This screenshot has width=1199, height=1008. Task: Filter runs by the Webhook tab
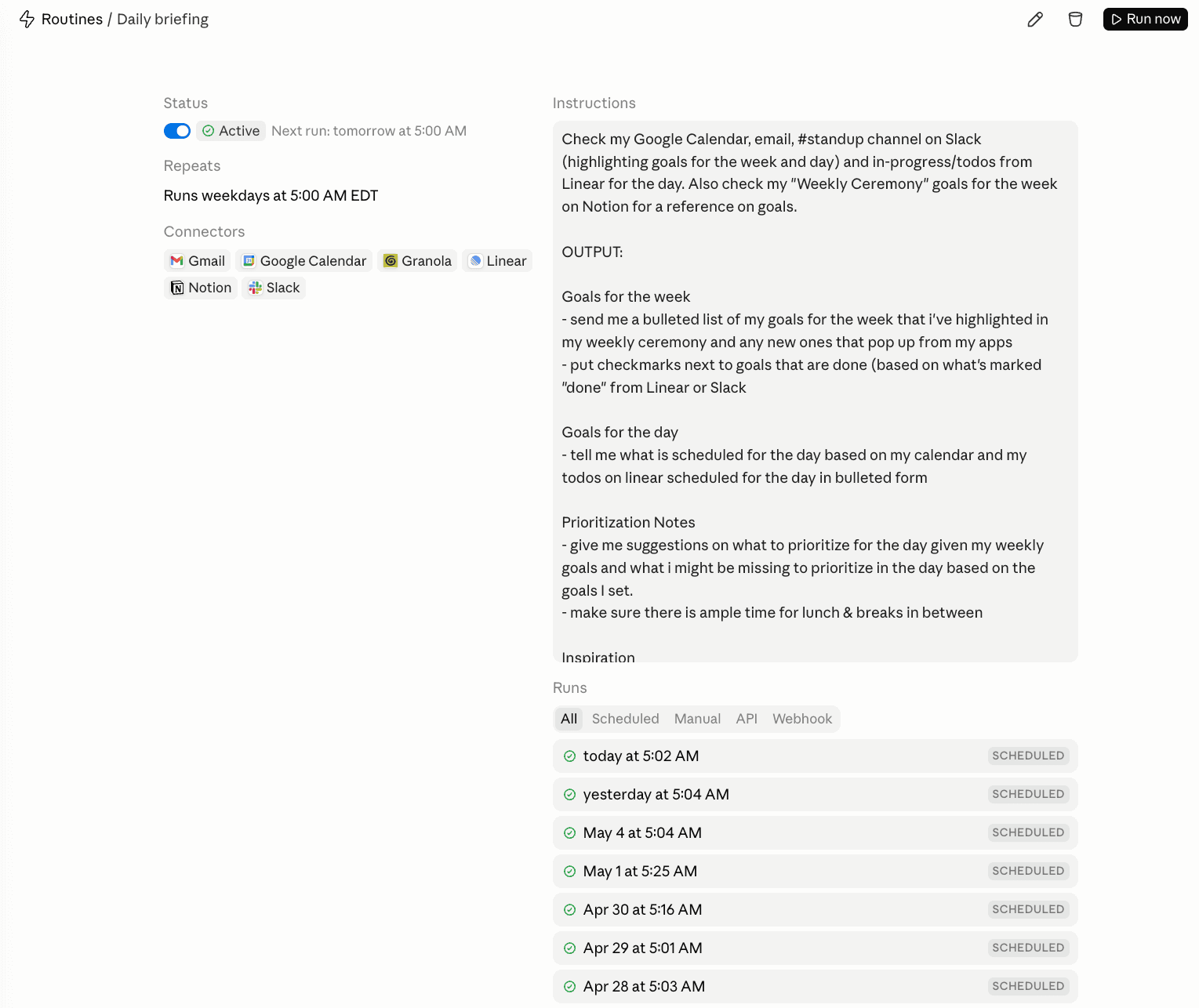[802, 719]
